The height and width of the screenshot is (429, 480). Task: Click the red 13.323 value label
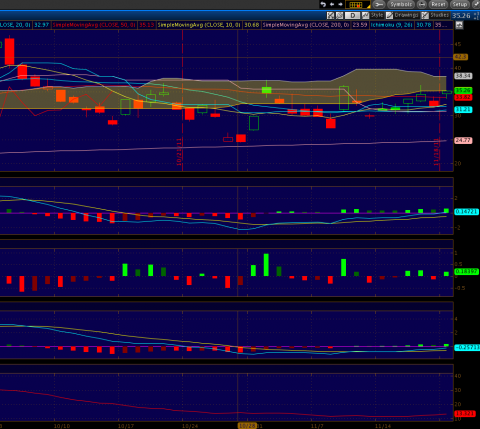[465, 414]
